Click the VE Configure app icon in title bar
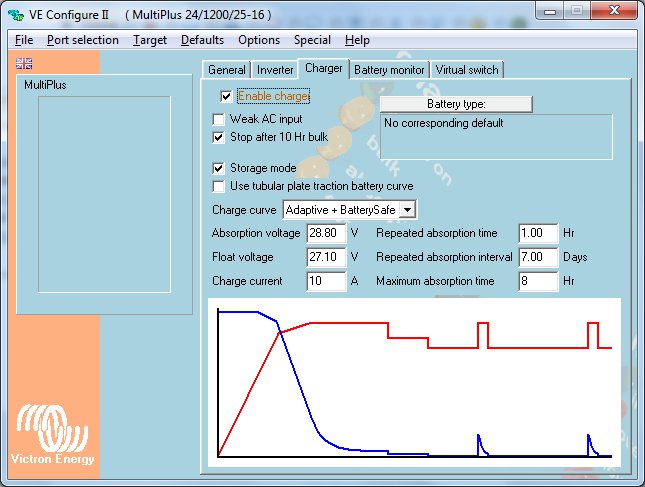645x487 pixels. (x=16, y=15)
